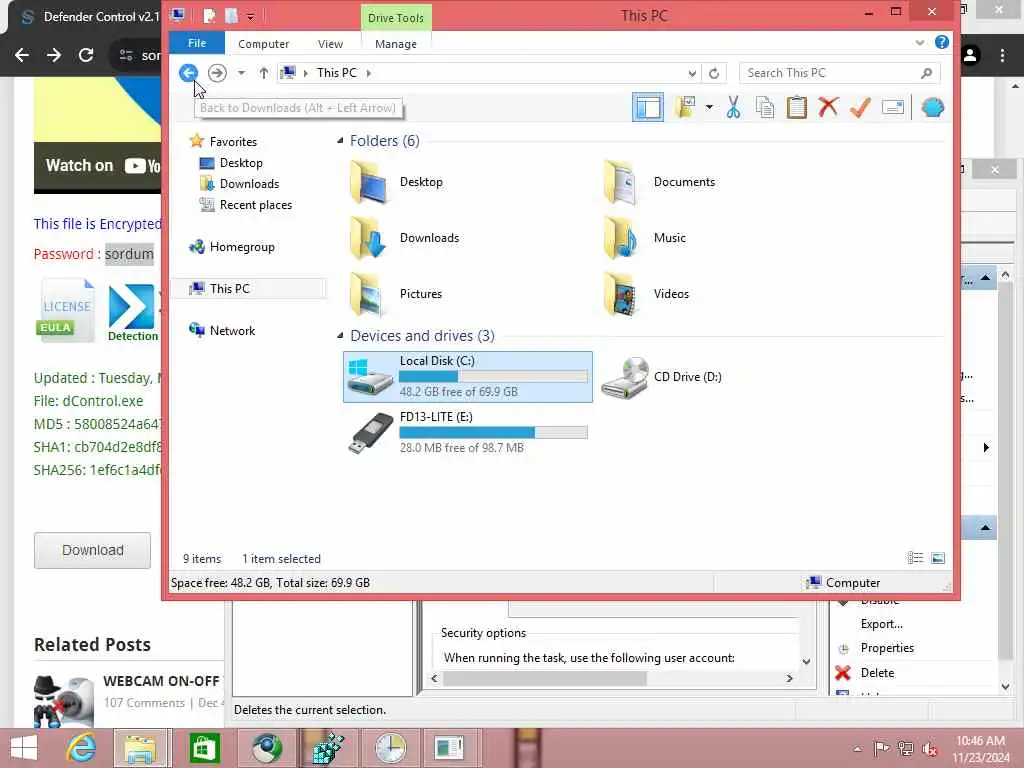The height and width of the screenshot is (768, 1024).
Task: Toggle the navigation pane toolbar button
Action: (x=647, y=108)
